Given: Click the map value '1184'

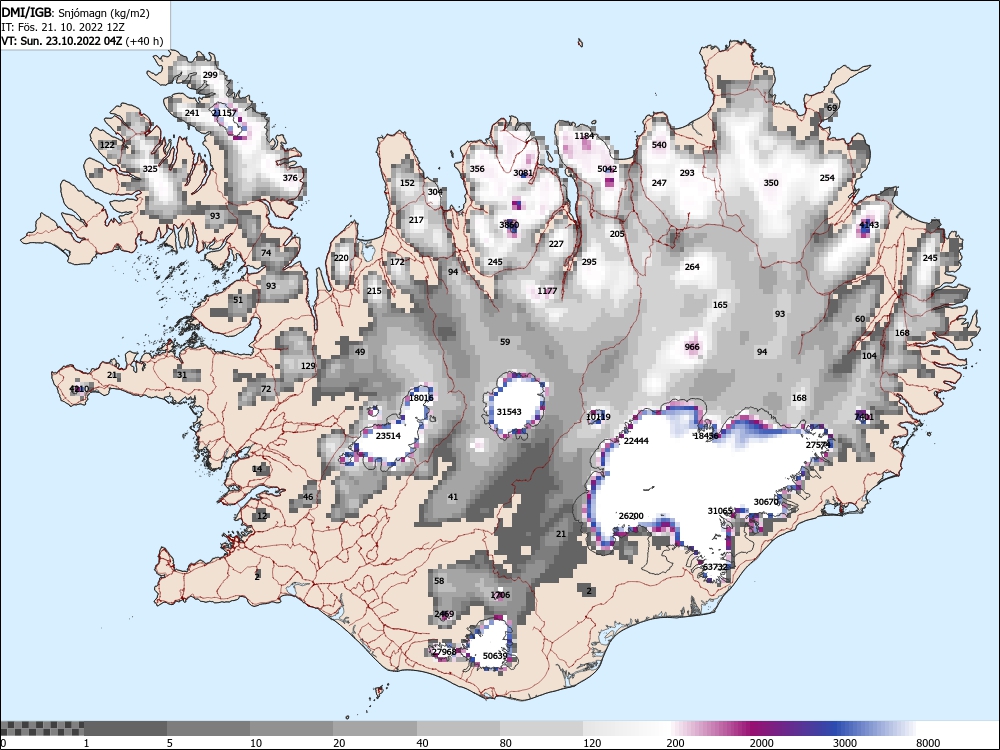Looking at the screenshot, I should (584, 136).
